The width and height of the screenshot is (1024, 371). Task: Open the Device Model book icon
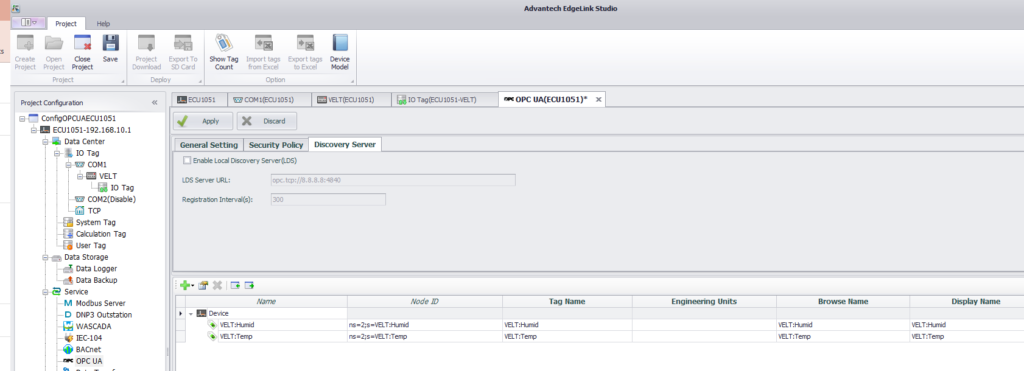tap(340, 43)
